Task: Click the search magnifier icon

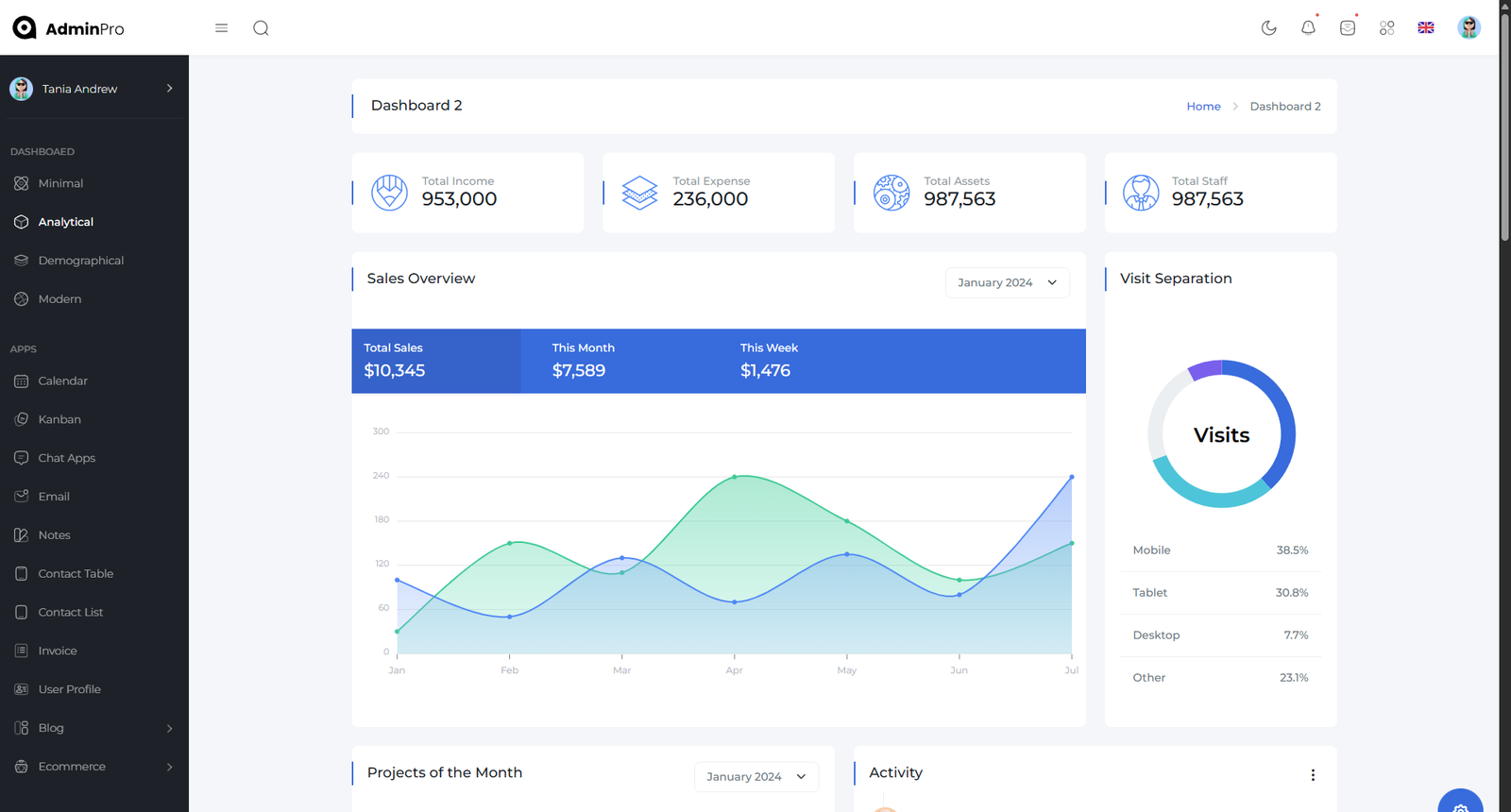Action: pos(261,28)
